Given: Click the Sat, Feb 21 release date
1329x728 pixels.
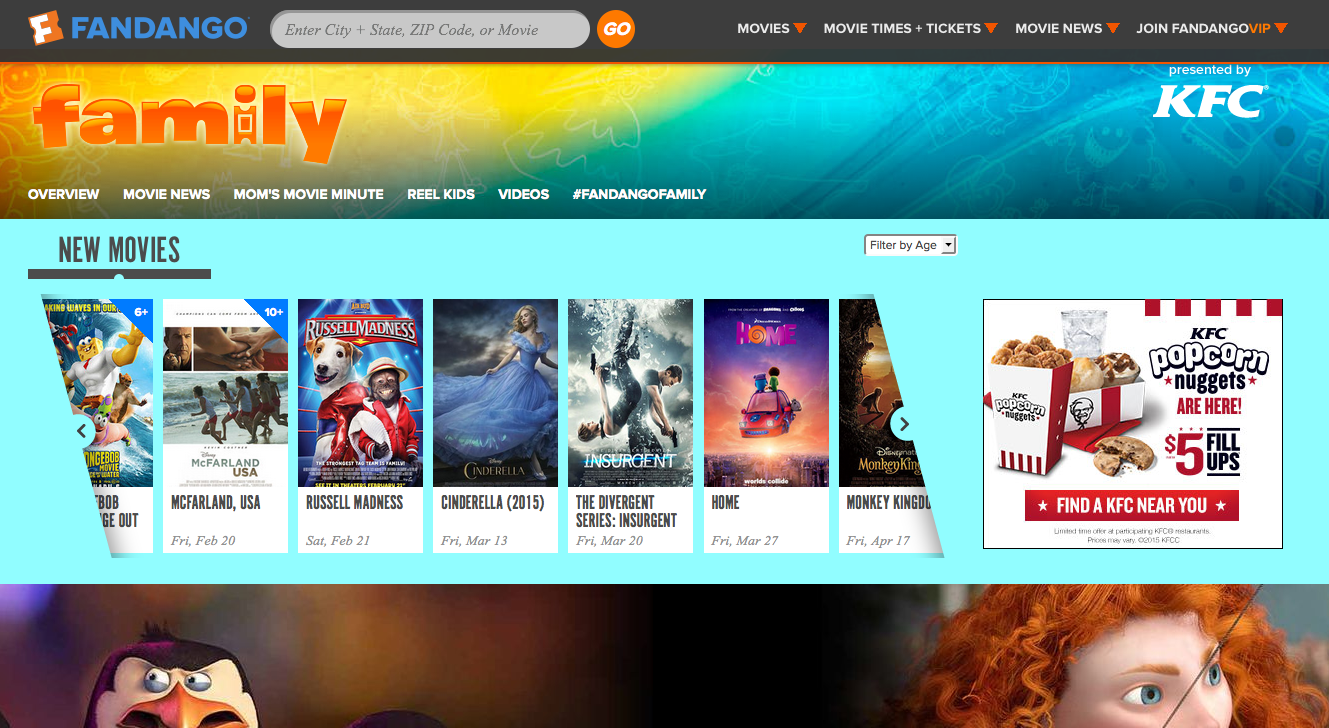Looking at the screenshot, I should tap(338, 541).
